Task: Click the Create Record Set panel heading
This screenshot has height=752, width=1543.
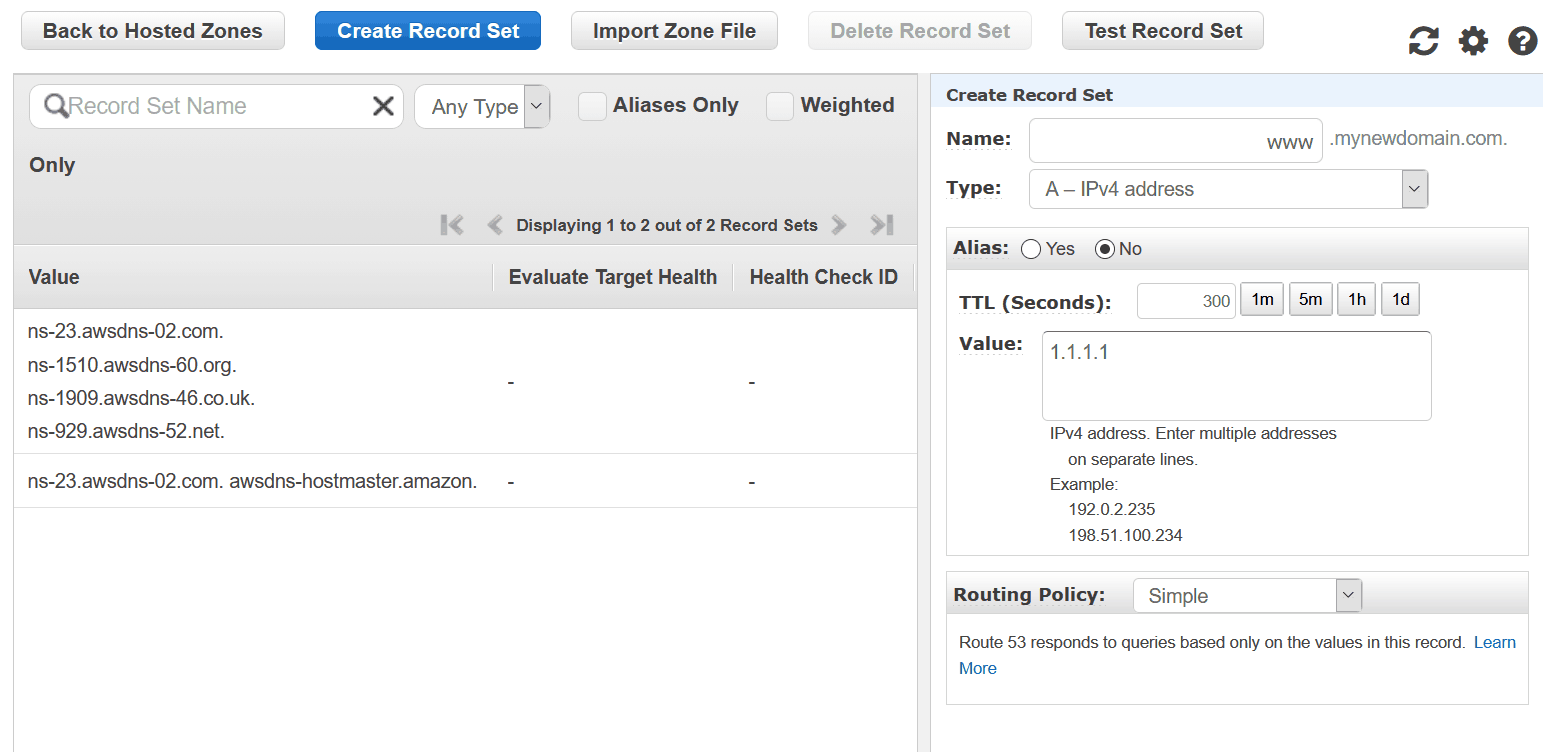Action: pos(1029,95)
